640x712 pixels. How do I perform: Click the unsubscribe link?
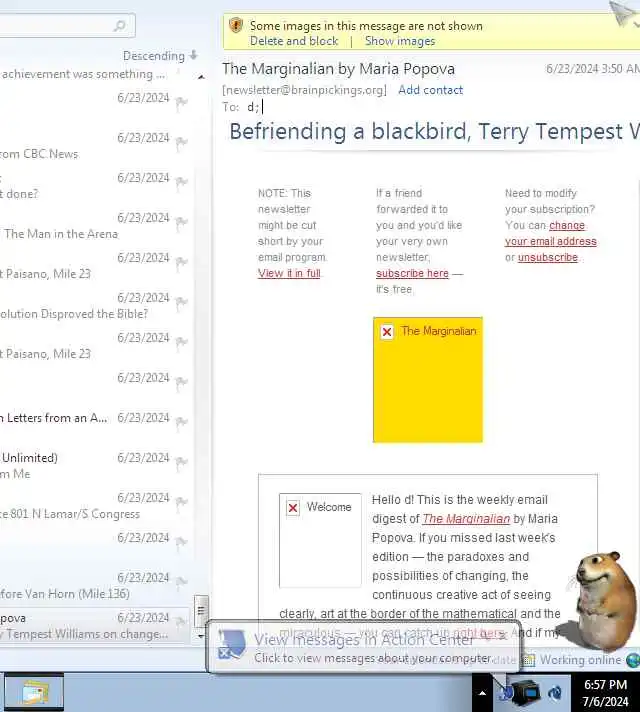[548, 257]
